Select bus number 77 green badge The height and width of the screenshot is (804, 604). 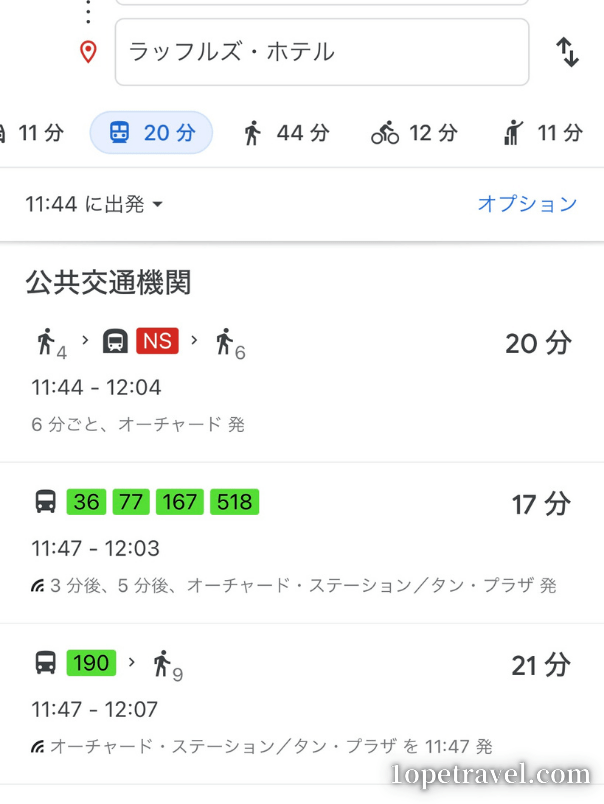(x=131, y=501)
